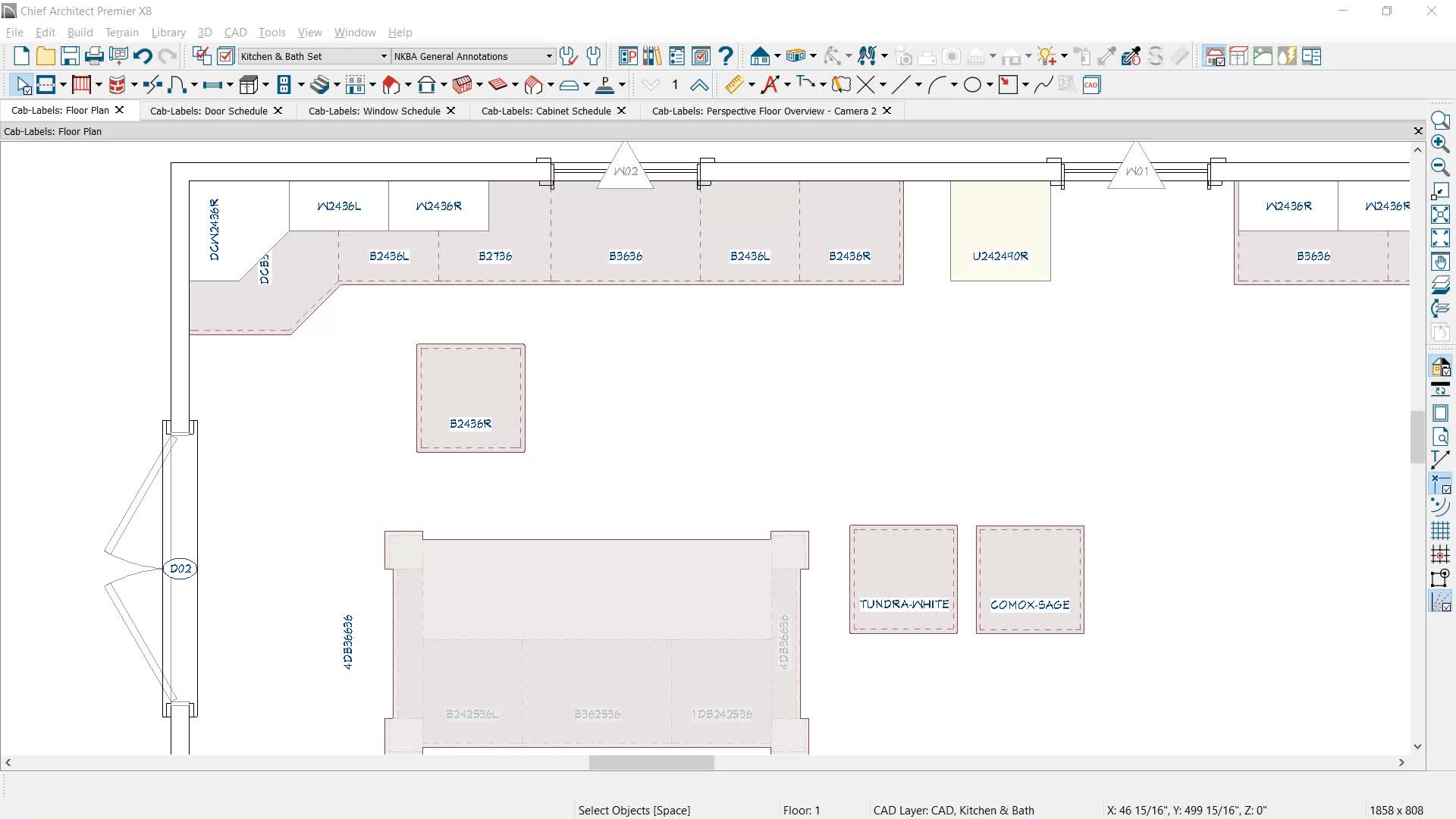The height and width of the screenshot is (819, 1456).
Task: Open the Kitchen & Bath Set dropdown
Action: (x=314, y=56)
